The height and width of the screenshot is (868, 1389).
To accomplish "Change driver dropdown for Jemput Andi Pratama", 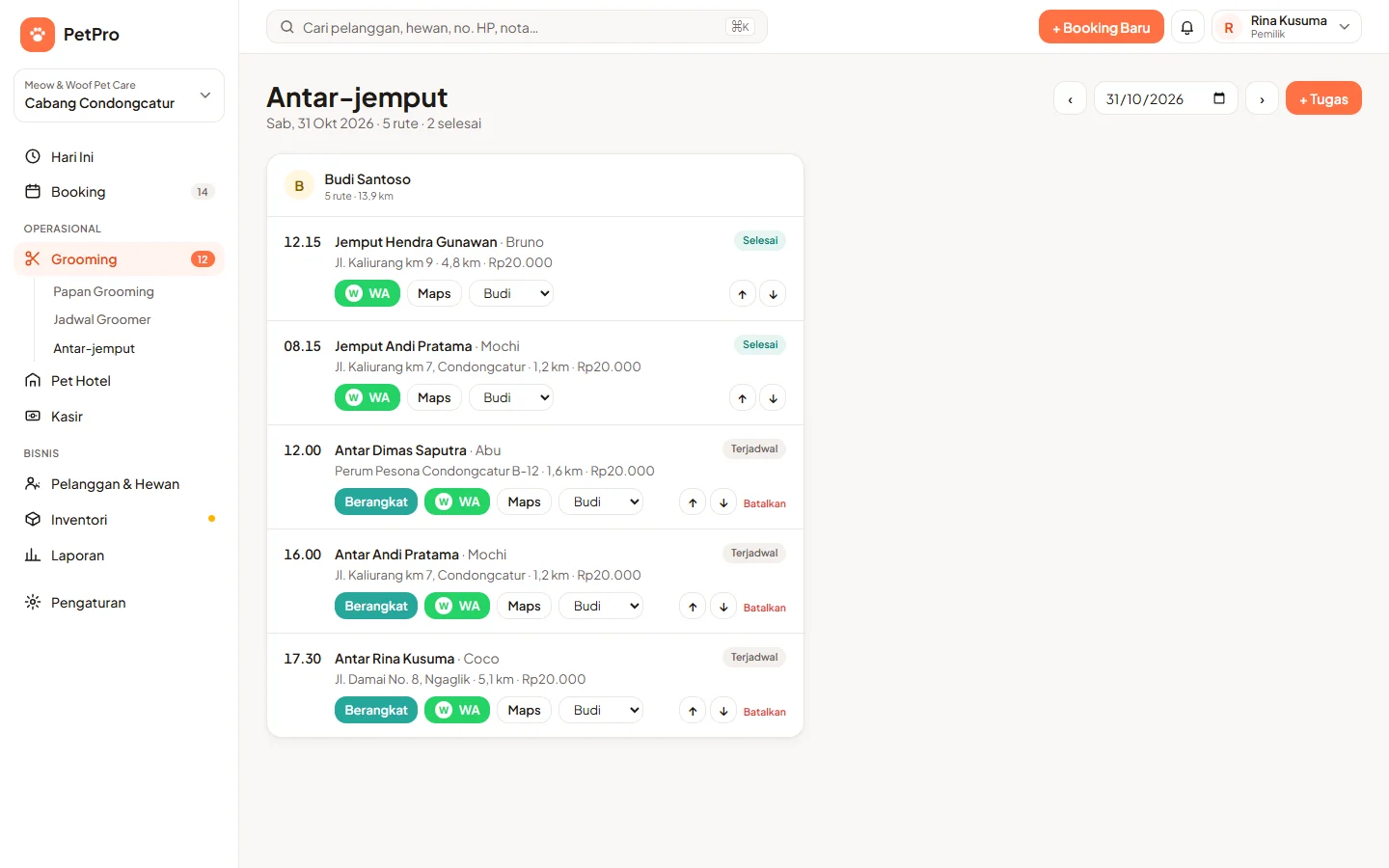I will click(511, 397).
